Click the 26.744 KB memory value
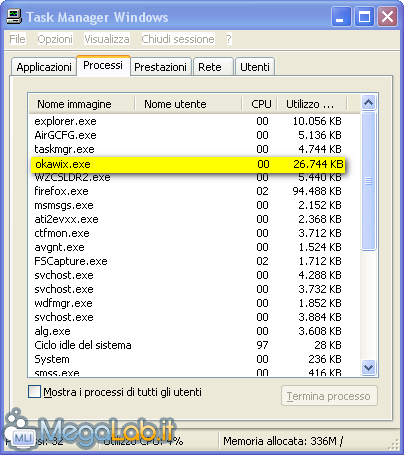The image size is (404, 455). click(318, 164)
